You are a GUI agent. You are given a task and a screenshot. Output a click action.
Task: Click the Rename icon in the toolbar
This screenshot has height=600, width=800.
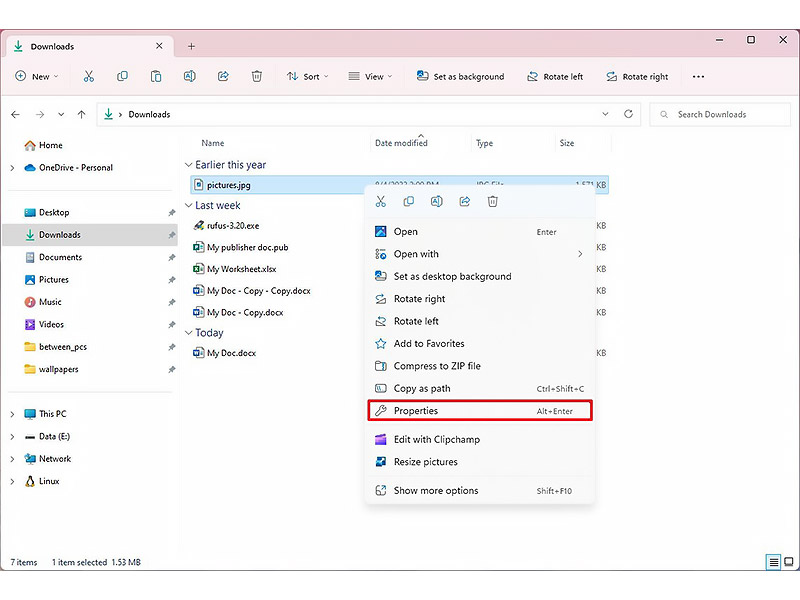click(x=189, y=77)
